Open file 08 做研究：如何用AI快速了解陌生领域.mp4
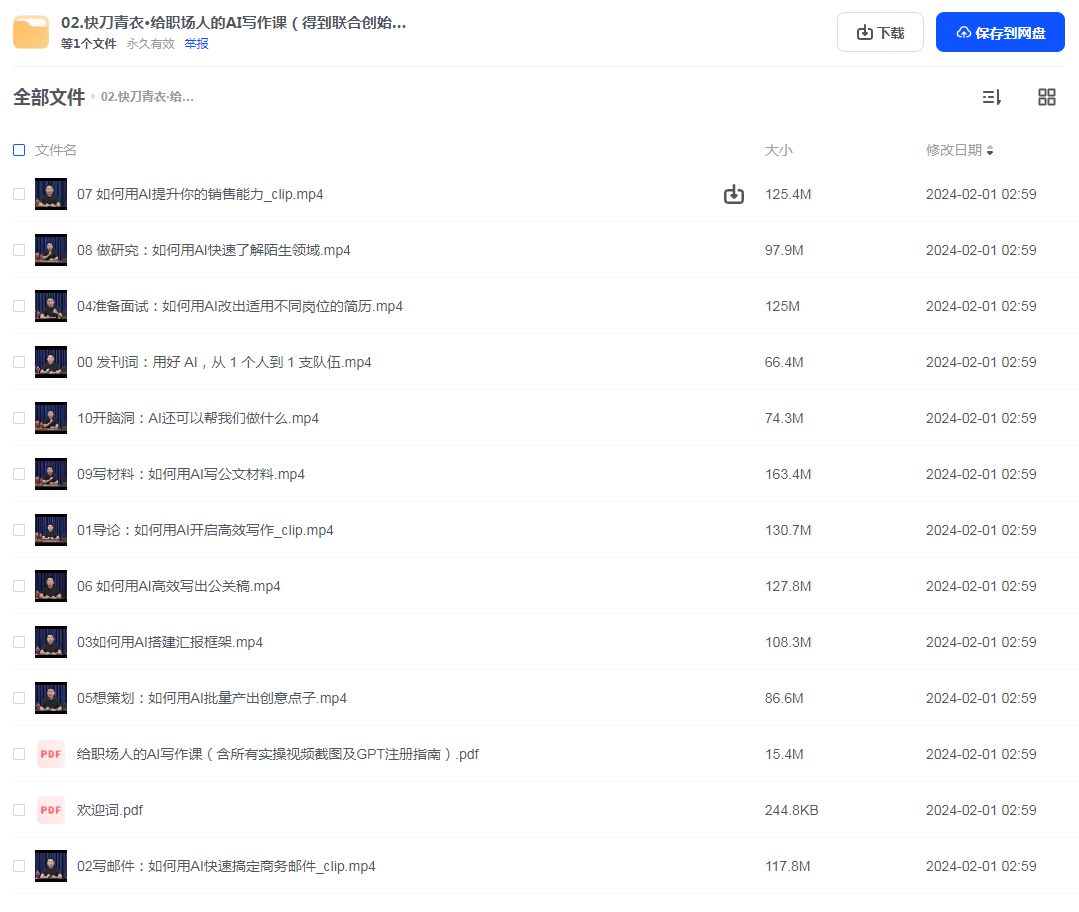Image resolution: width=1079 pixels, height=912 pixels. coord(213,250)
